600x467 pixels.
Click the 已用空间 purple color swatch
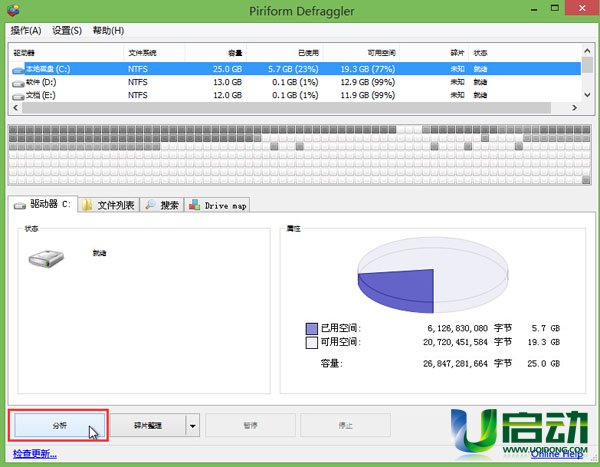tap(312, 329)
